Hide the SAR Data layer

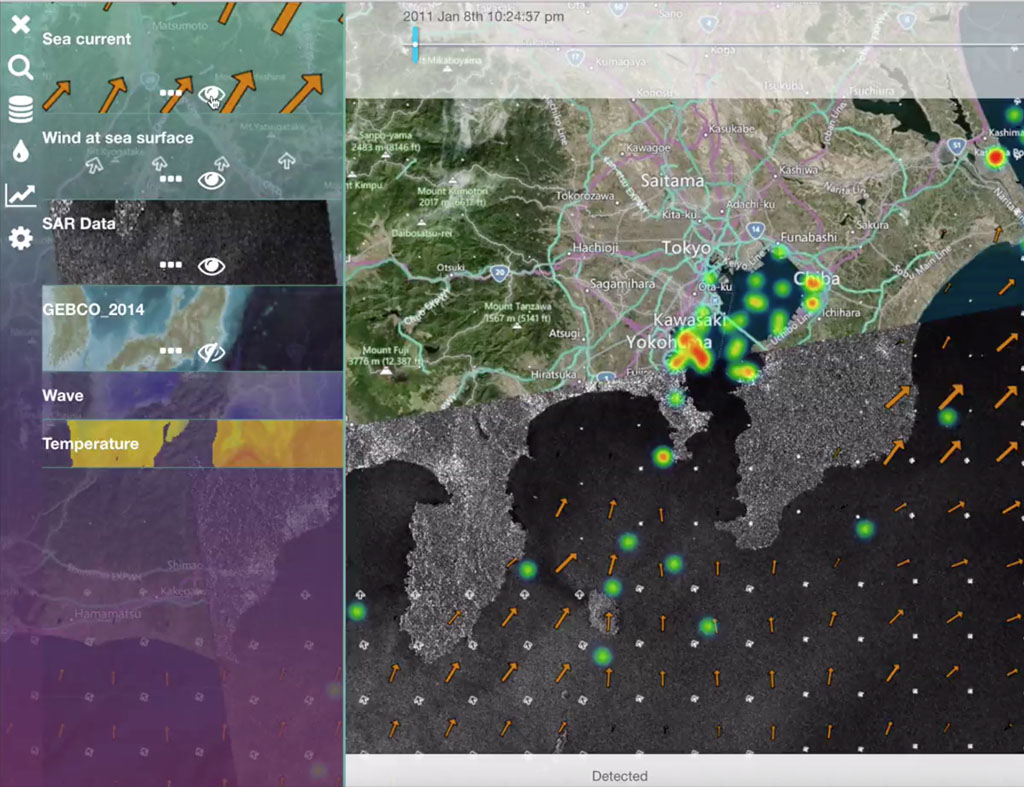pyautogui.click(x=211, y=266)
